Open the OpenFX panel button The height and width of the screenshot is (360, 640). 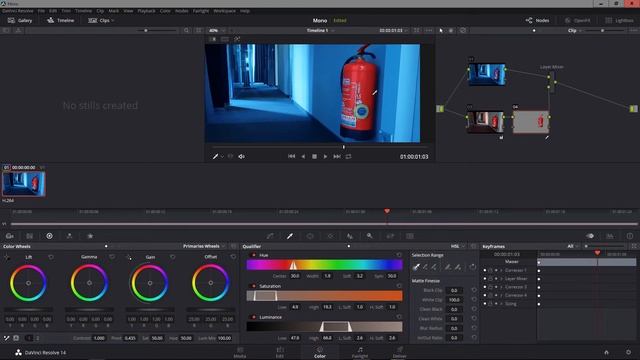(578, 20)
